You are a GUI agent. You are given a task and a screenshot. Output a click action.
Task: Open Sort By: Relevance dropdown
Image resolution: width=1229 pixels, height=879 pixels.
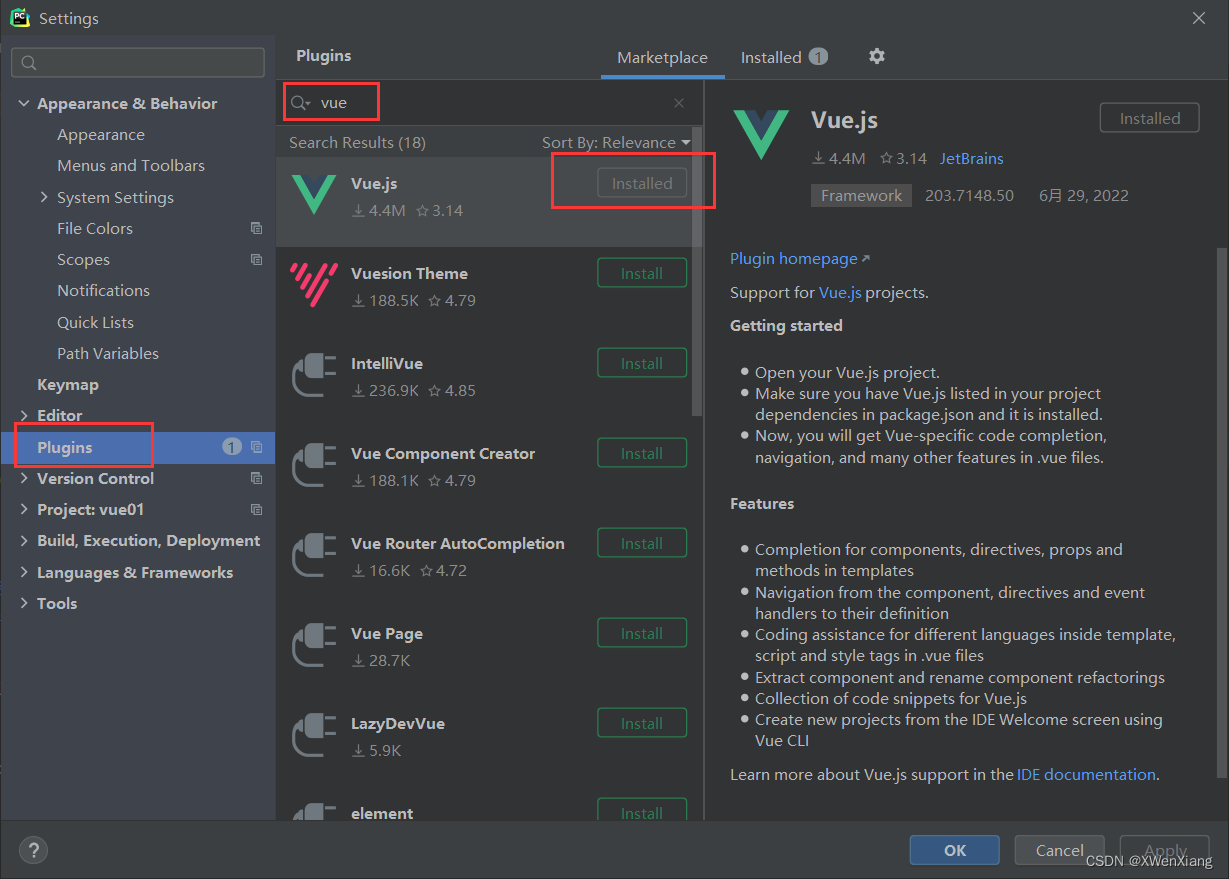click(x=616, y=143)
